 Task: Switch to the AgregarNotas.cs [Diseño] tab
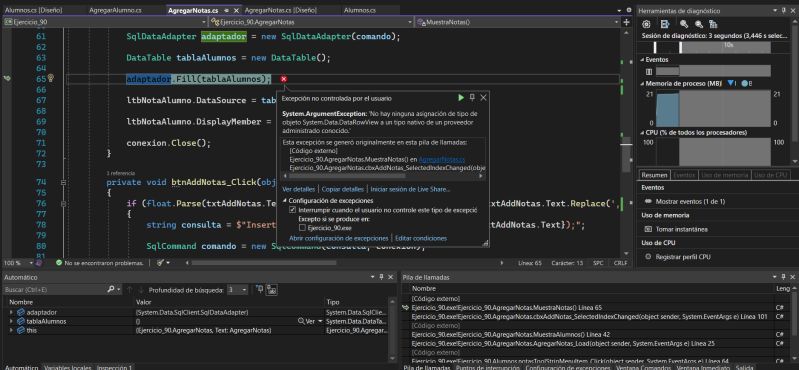point(281,10)
